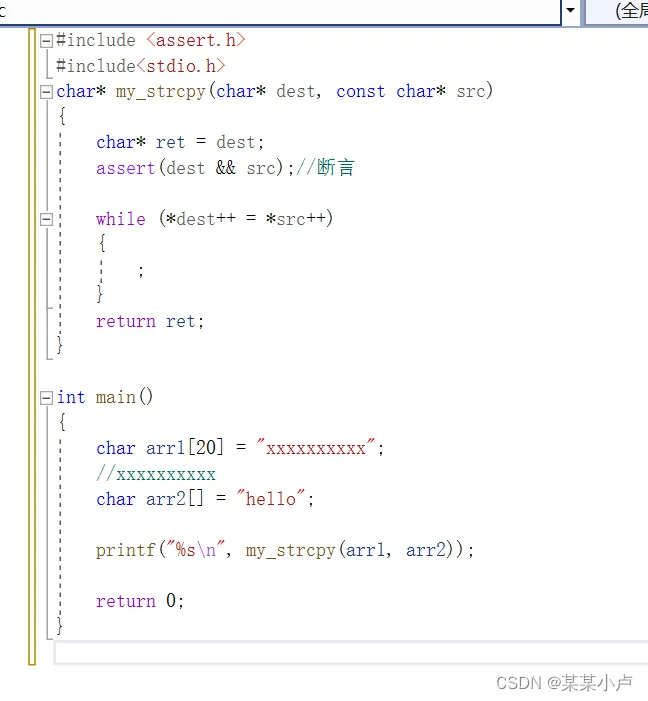This screenshot has width=648, height=701.
Task: Click the text "#include<stdio.h>"
Action: click(140, 66)
